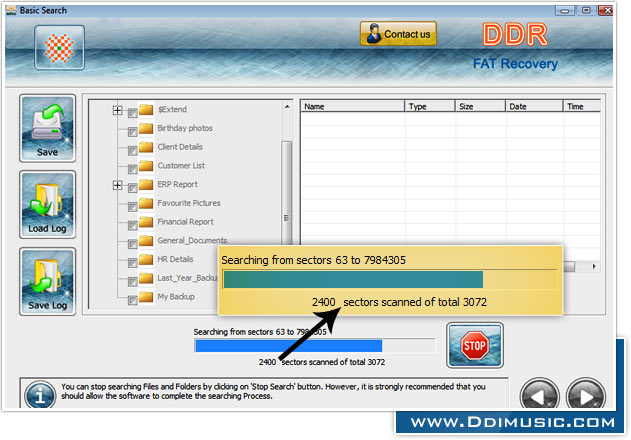Click the Save Log button
The image size is (631, 440).
click(x=47, y=281)
